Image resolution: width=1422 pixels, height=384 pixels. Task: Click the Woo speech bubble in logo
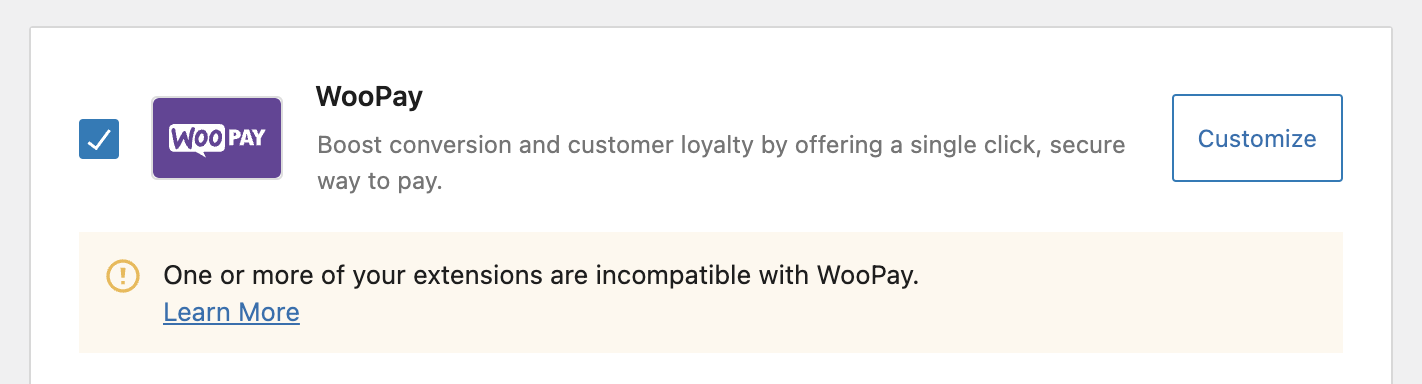195,139
